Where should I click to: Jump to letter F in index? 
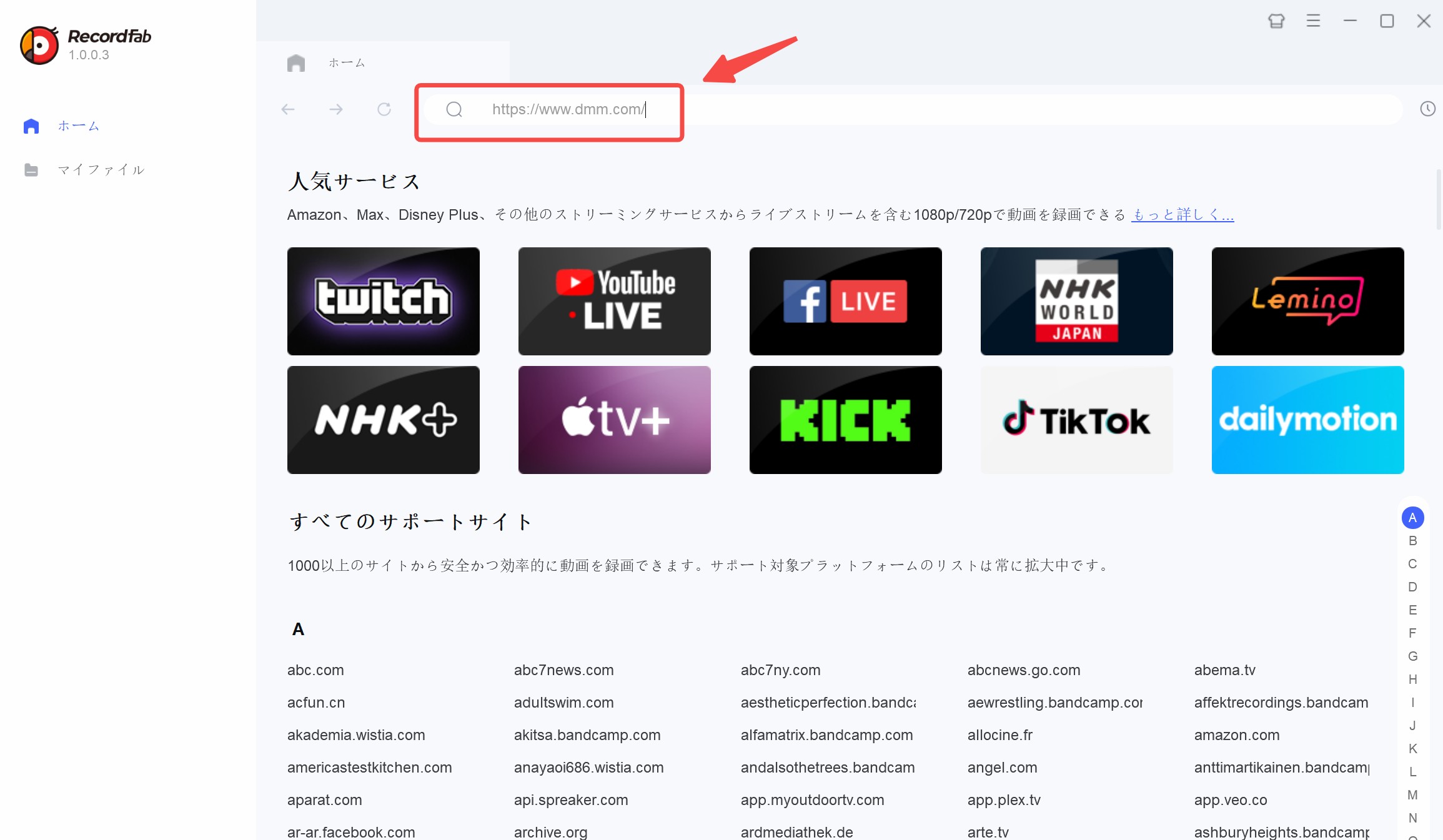[x=1412, y=633]
